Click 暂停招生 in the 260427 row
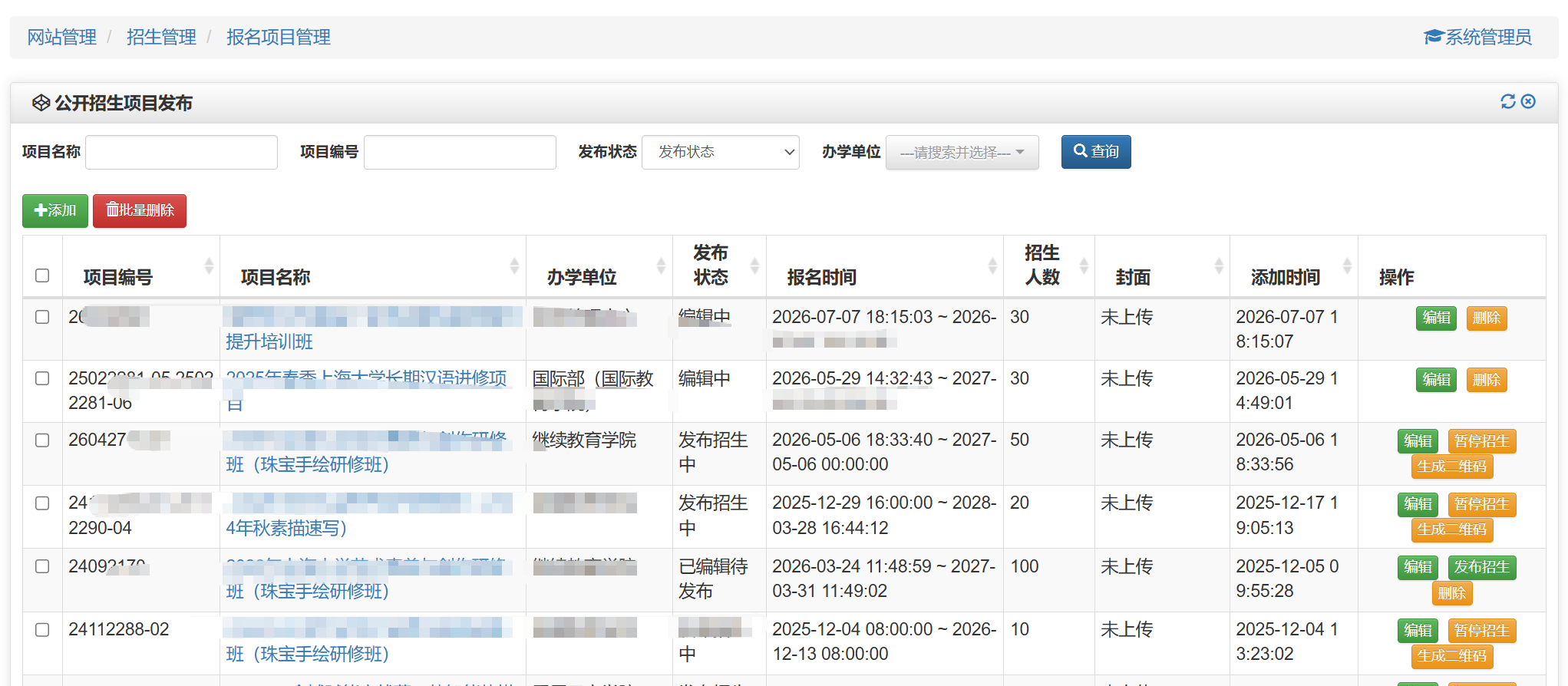Screen dimensions: 1568x686 1481,441
